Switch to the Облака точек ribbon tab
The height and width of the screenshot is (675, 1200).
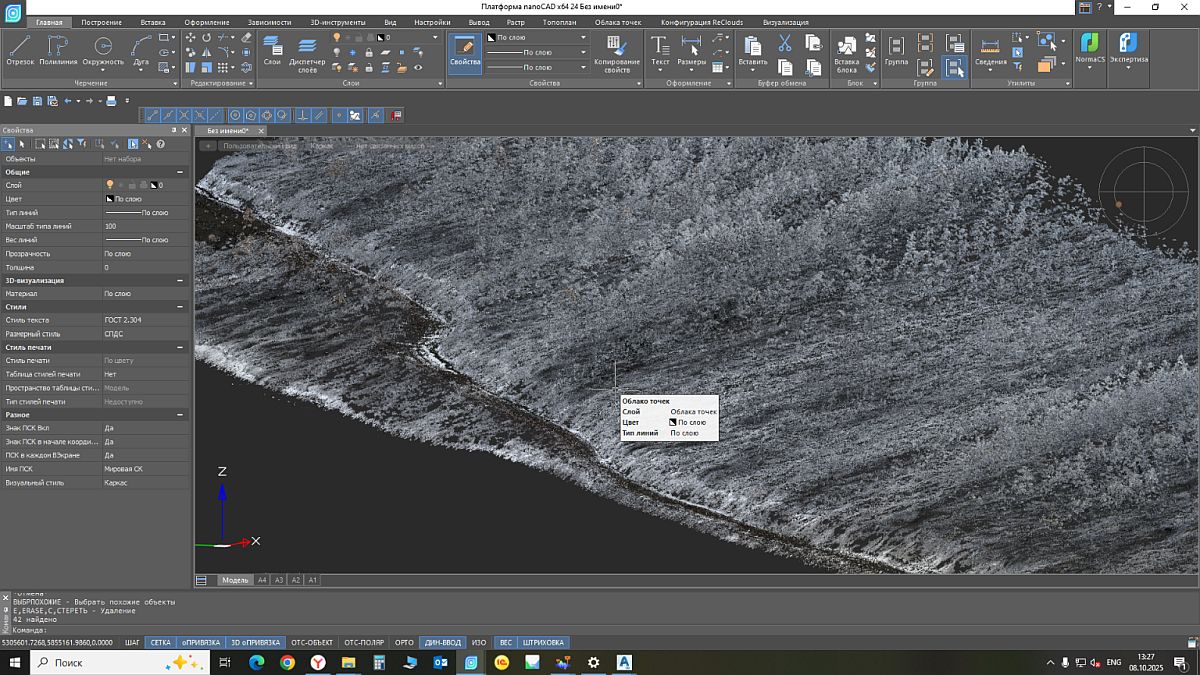tap(617, 22)
